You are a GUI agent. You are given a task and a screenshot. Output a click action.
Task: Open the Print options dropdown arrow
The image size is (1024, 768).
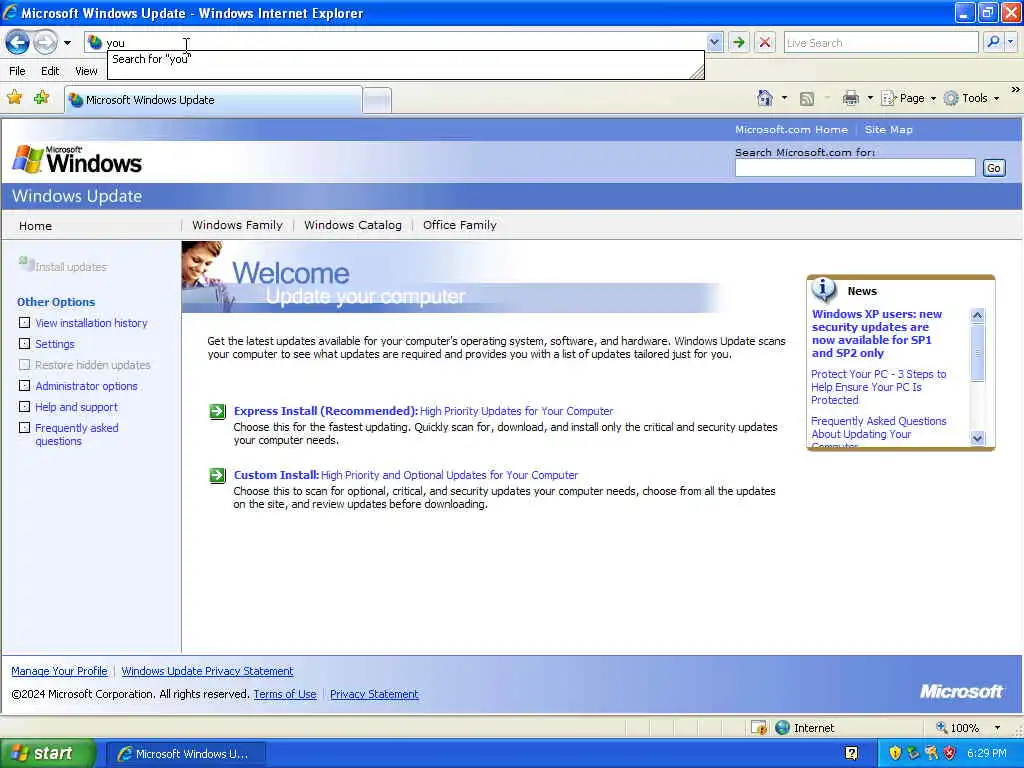pos(870,99)
